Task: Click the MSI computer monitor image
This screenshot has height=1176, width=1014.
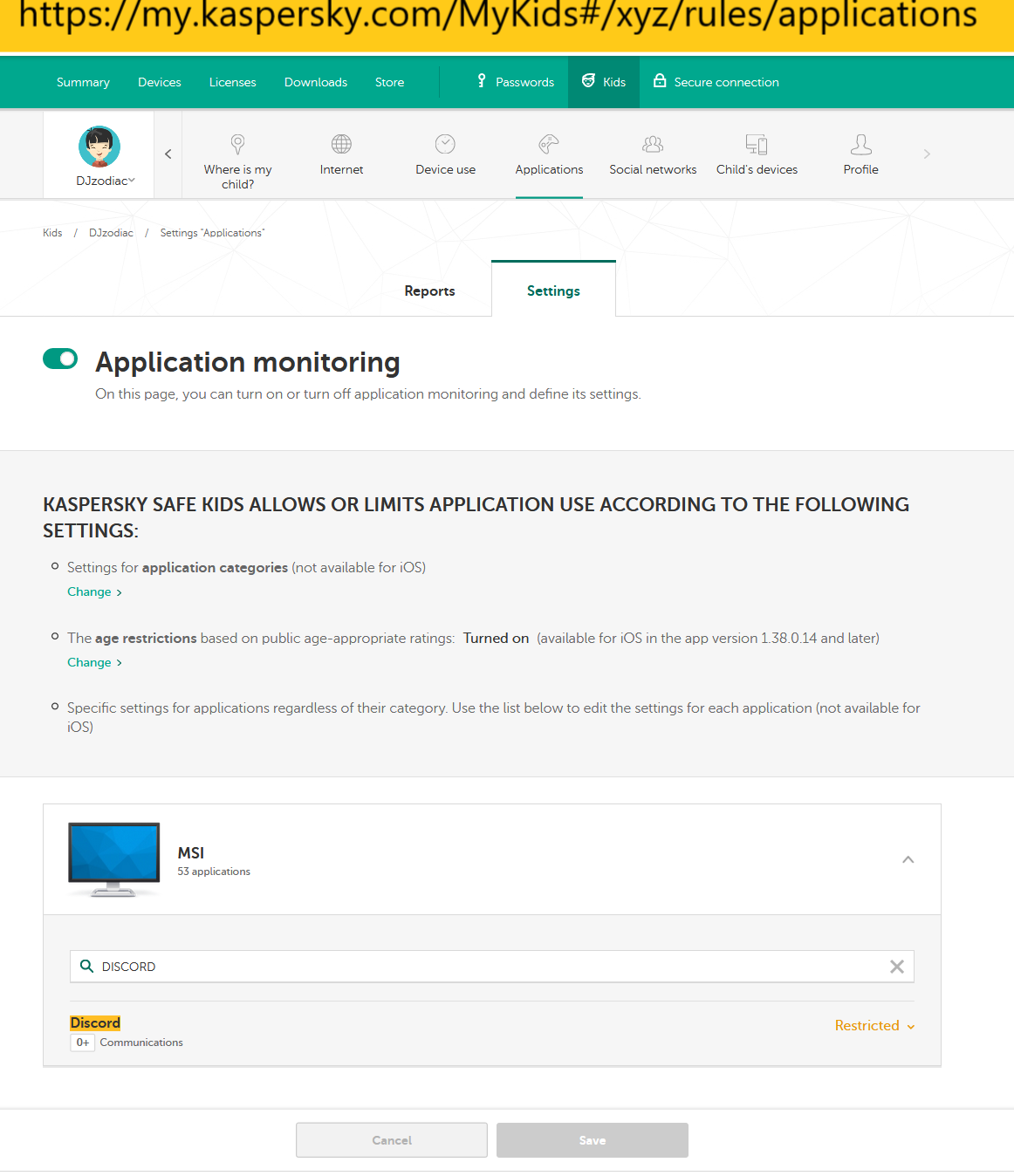Action: 114,859
